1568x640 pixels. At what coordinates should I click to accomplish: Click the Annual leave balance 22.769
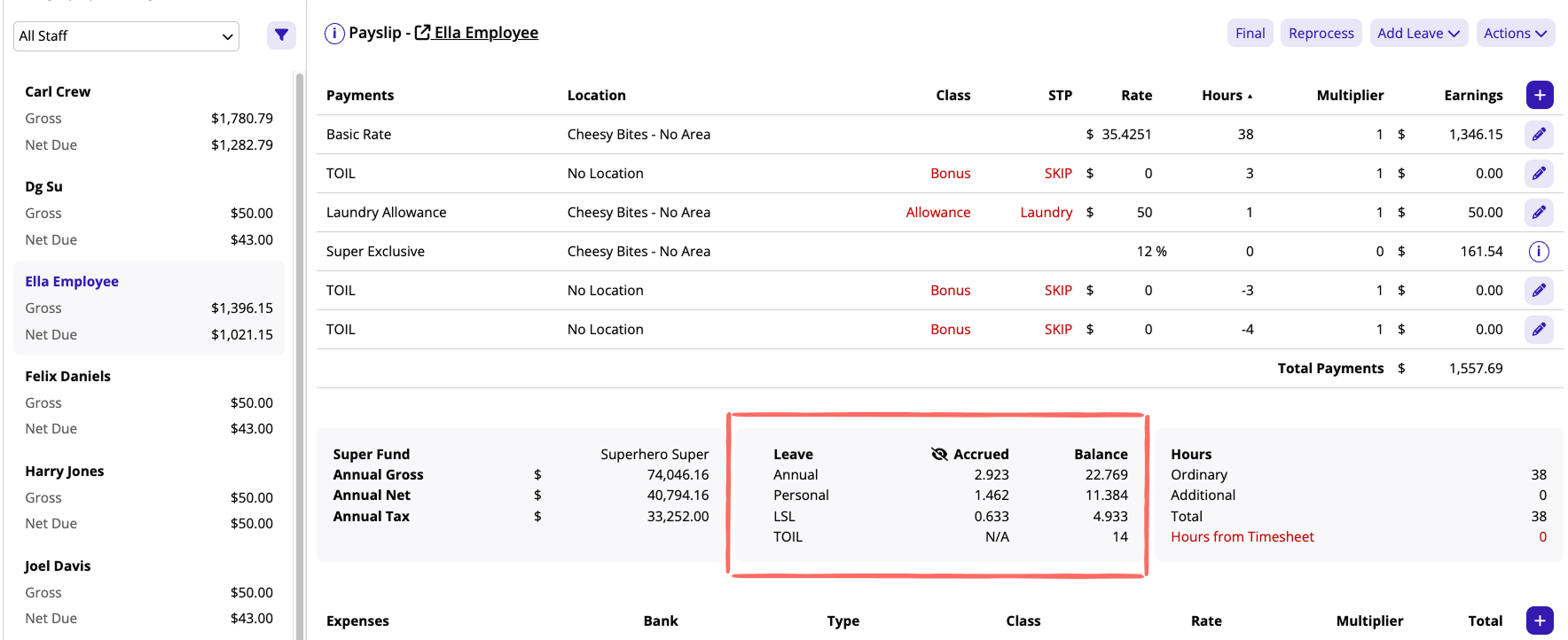(x=1106, y=474)
